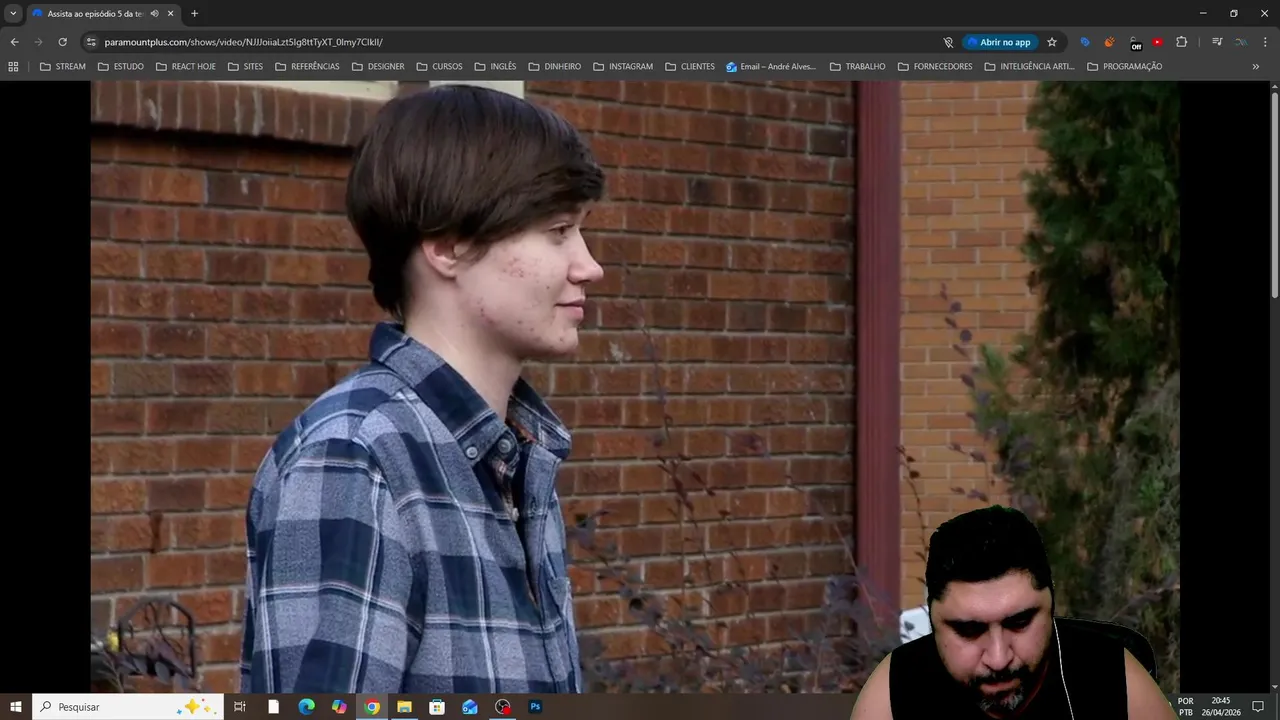
Task: Click the taskbar 'Pesquisar' search box
Action: (x=126, y=707)
